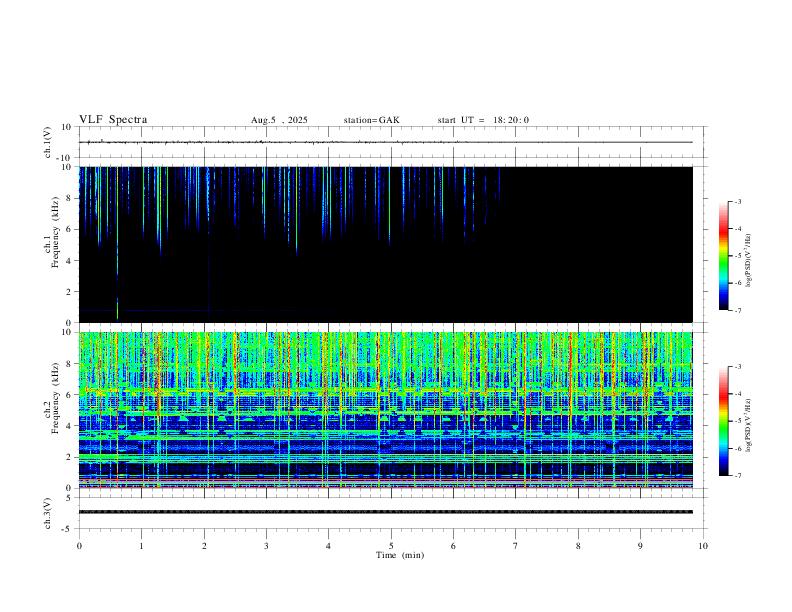Image resolution: width=792 pixels, height=612 pixels.
Task: Click the "Time (min)" axis title
Action: [x=400, y=555]
